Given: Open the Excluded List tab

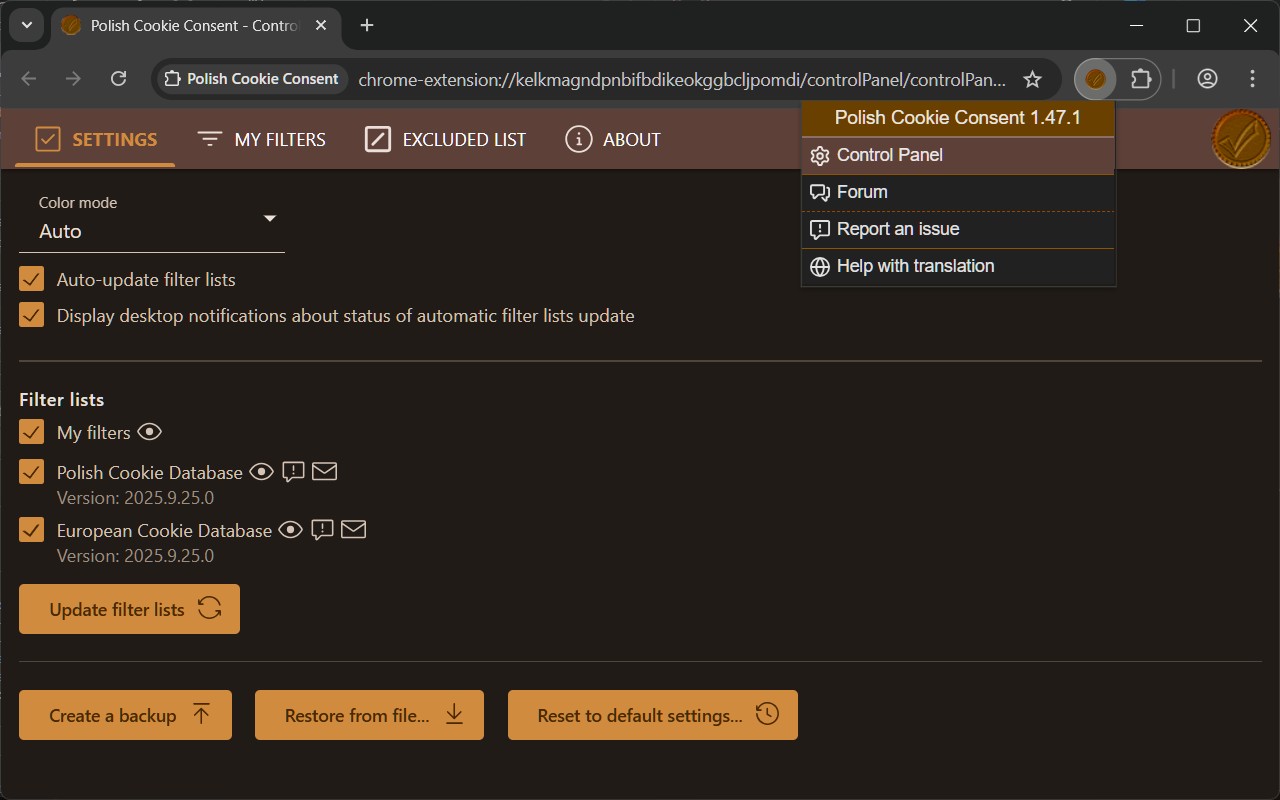Looking at the screenshot, I should pos(445,139).
